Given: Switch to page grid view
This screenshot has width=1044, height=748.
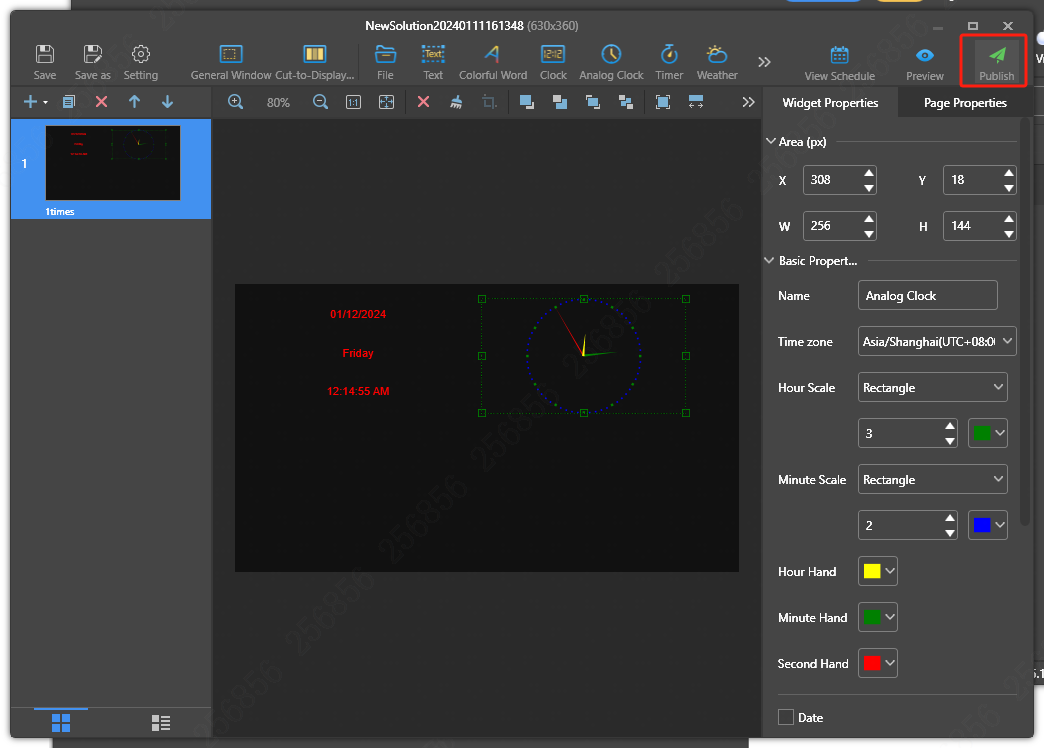Looking at the screenshot, I should (x=61, y=722).
